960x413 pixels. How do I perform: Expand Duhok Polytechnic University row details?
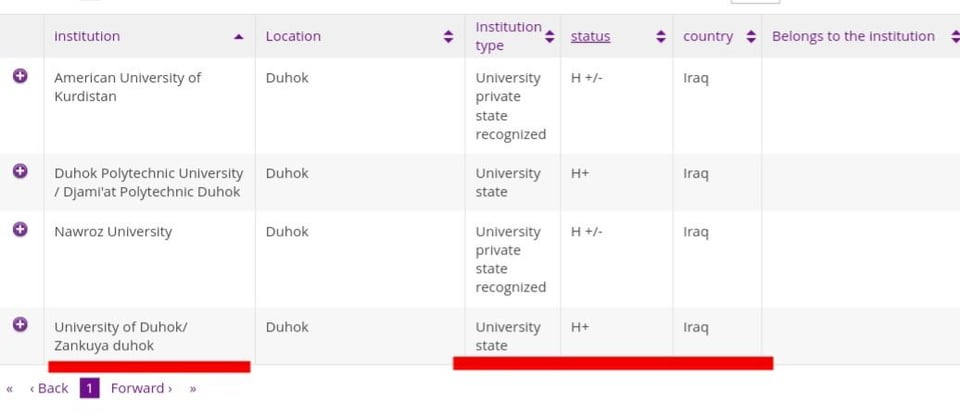pyautogui.click(x=20, y=171)
